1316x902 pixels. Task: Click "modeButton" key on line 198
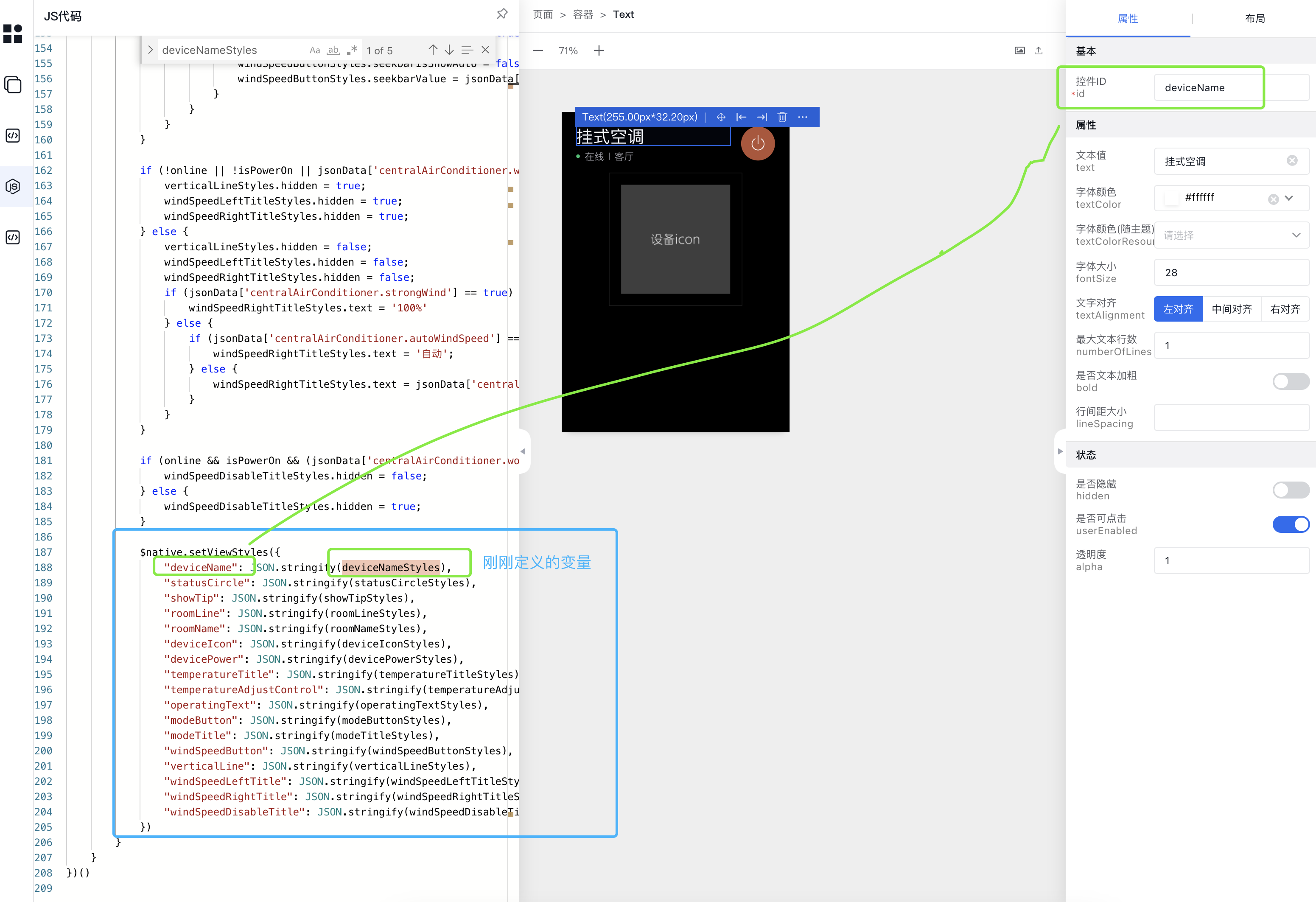201,720
